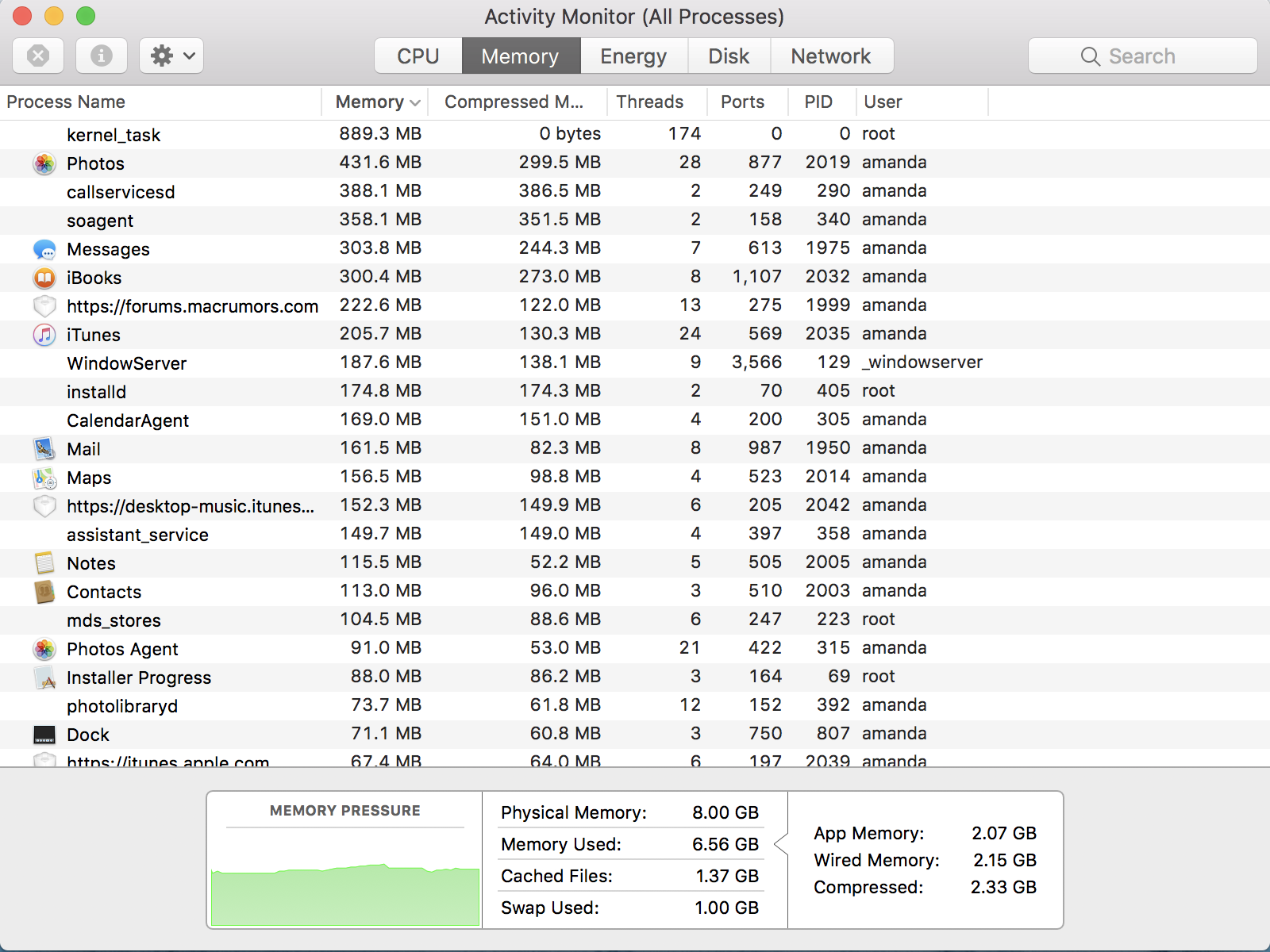
Task: Click the Contacts app icon
Action: [44, 592]
